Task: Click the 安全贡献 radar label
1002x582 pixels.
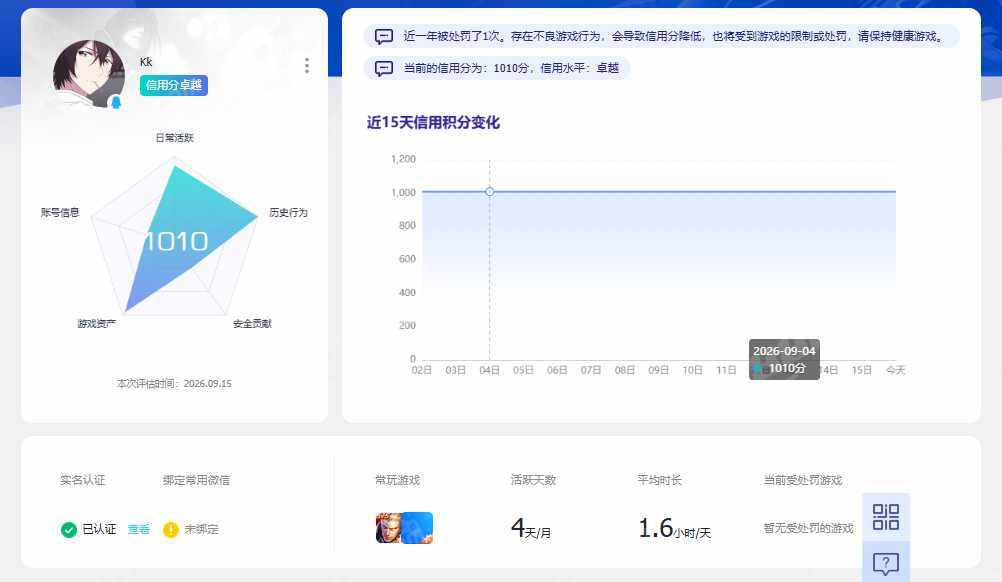Action: coord(252,324)
